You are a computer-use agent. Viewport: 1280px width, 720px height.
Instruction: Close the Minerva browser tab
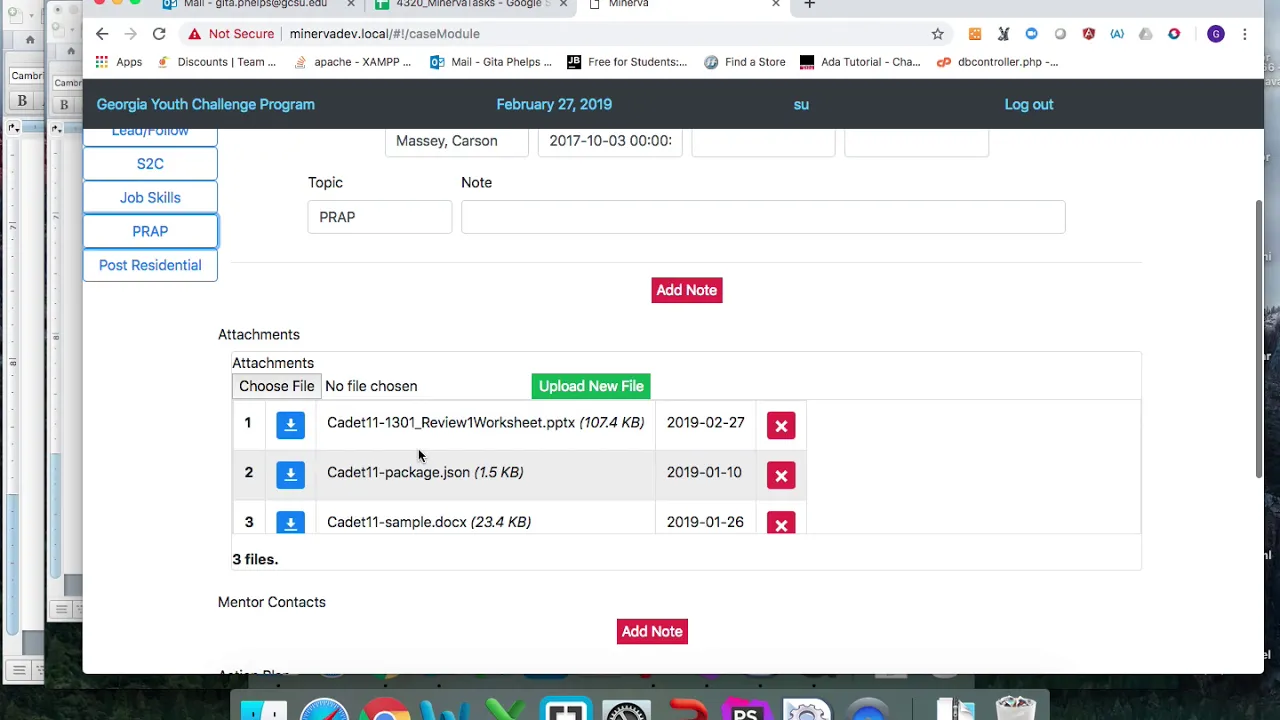point(776,5)
